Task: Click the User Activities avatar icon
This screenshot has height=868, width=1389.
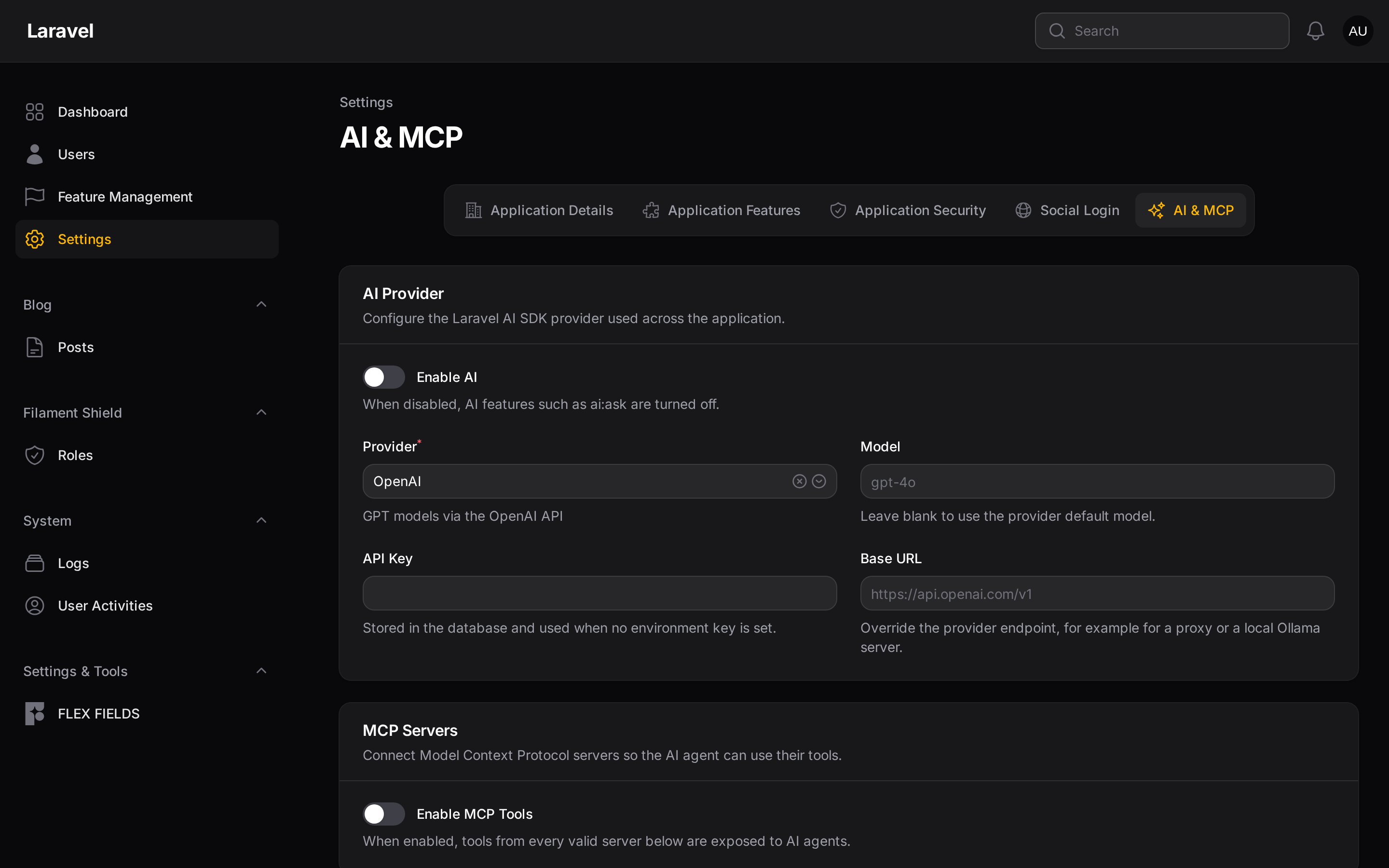Action: pyautogui.click(x=34, y=606)
